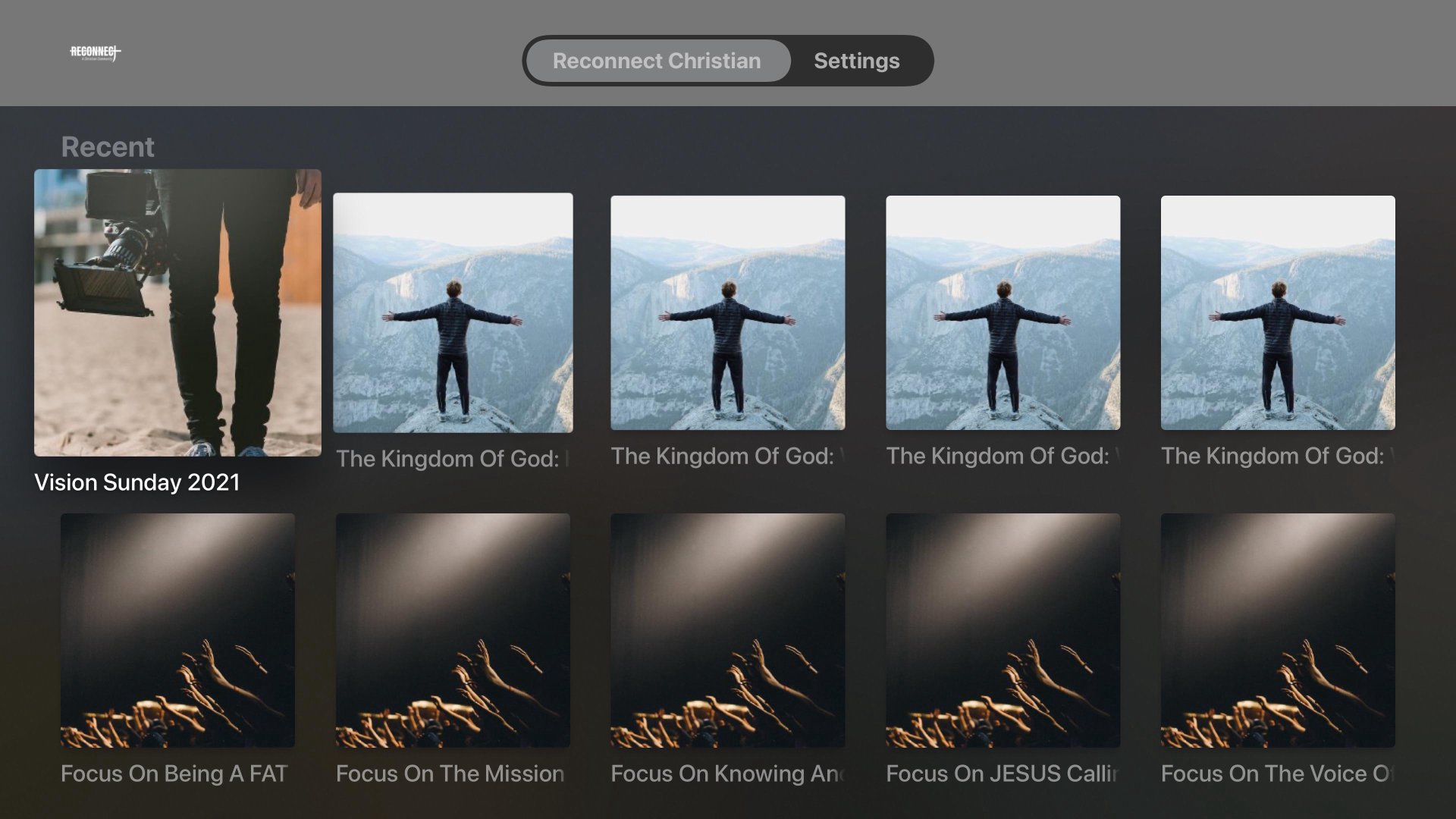Open fourth Kingdom Of God thumbnail
The image size is (1456, 819).
pos(1278,312)
